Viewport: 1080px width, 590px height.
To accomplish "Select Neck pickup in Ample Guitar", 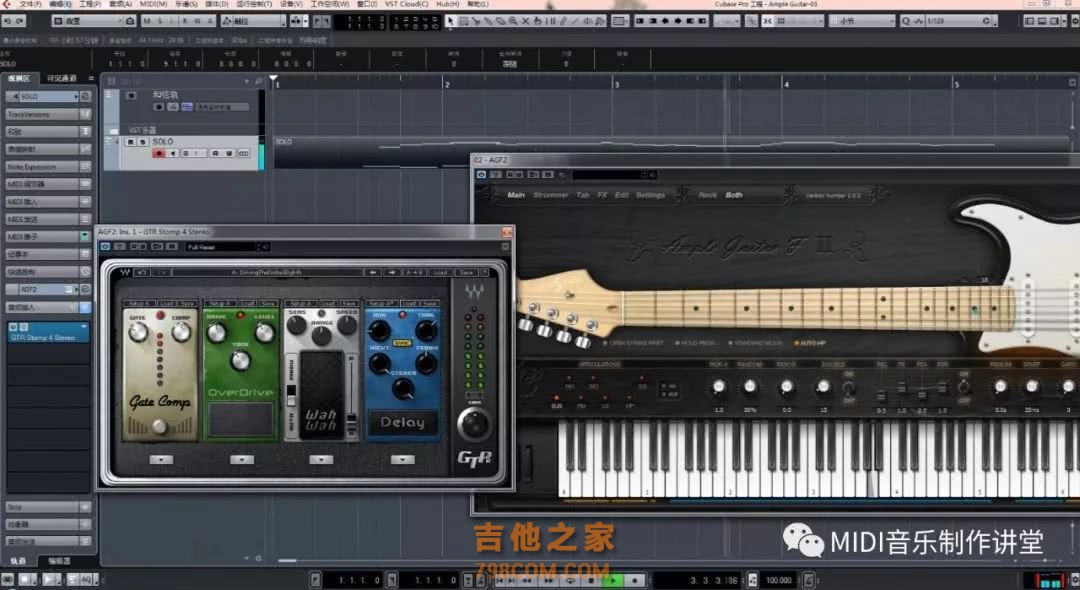I will 707,195.
